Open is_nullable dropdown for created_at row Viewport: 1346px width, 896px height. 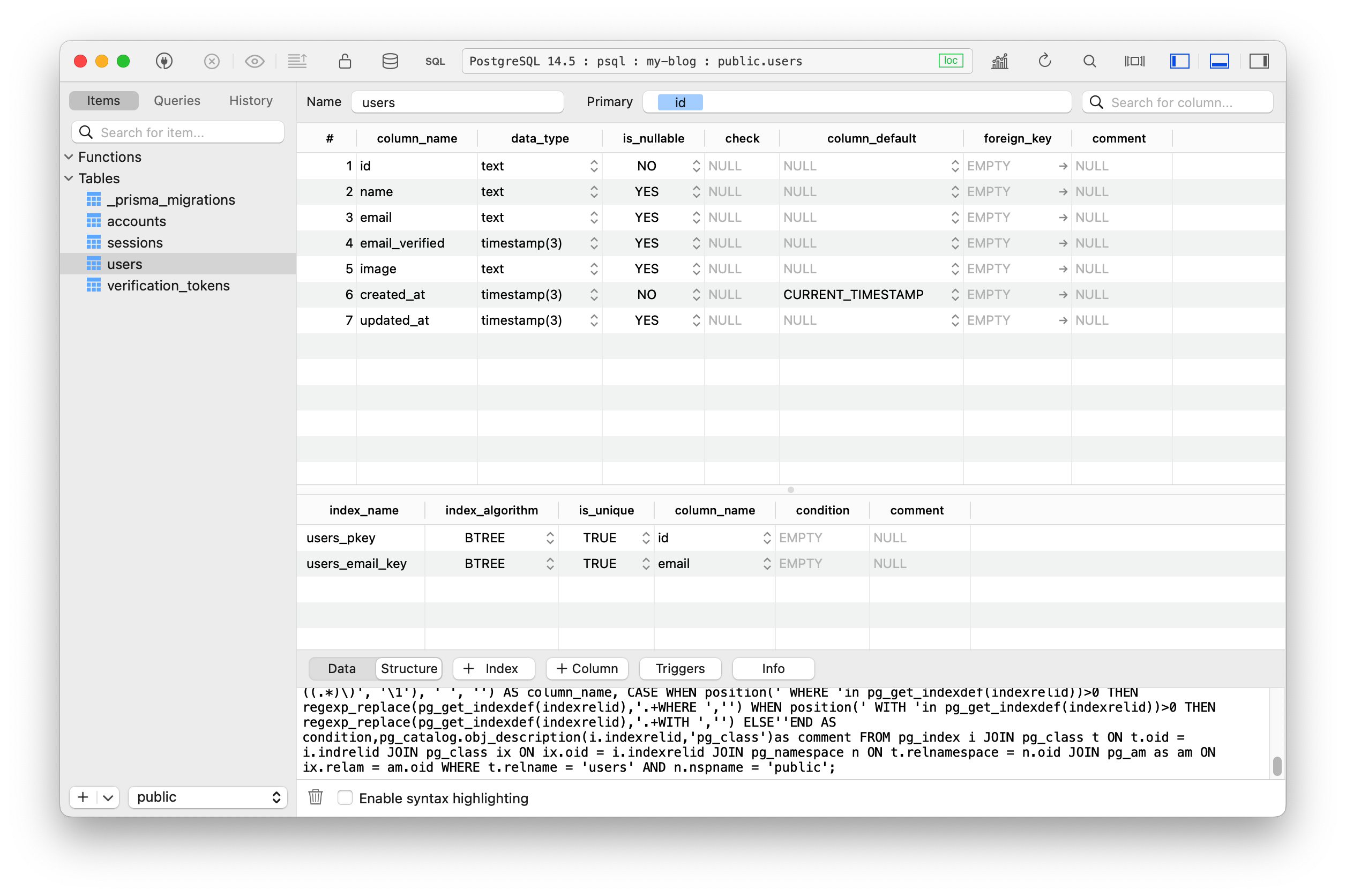pyautogui.click(x=696, y=294)
